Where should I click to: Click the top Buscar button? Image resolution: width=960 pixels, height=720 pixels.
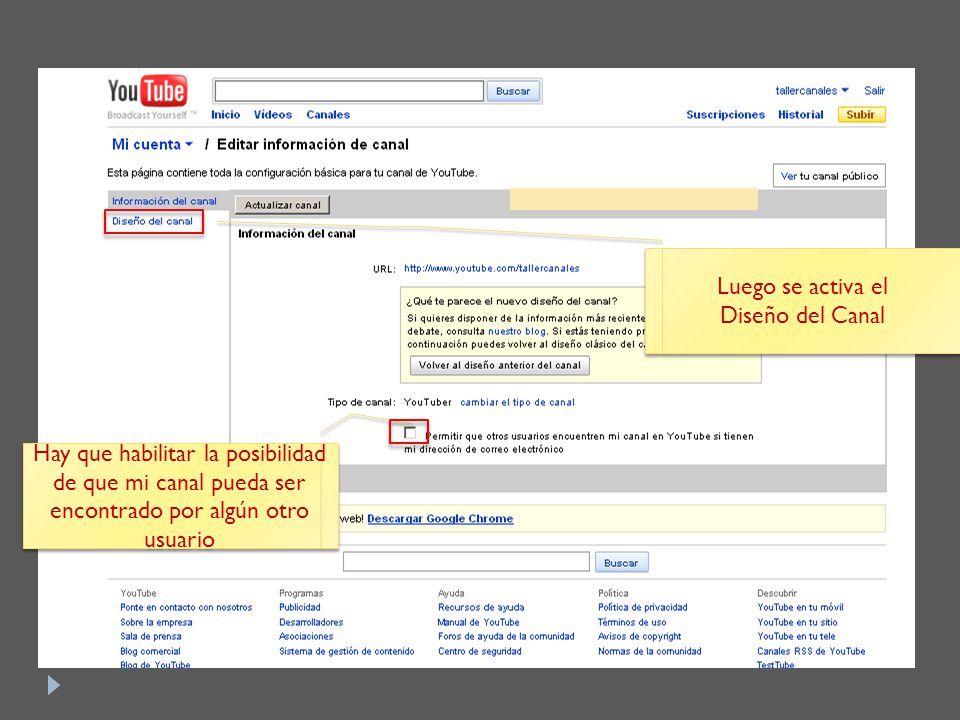(513, 91)
